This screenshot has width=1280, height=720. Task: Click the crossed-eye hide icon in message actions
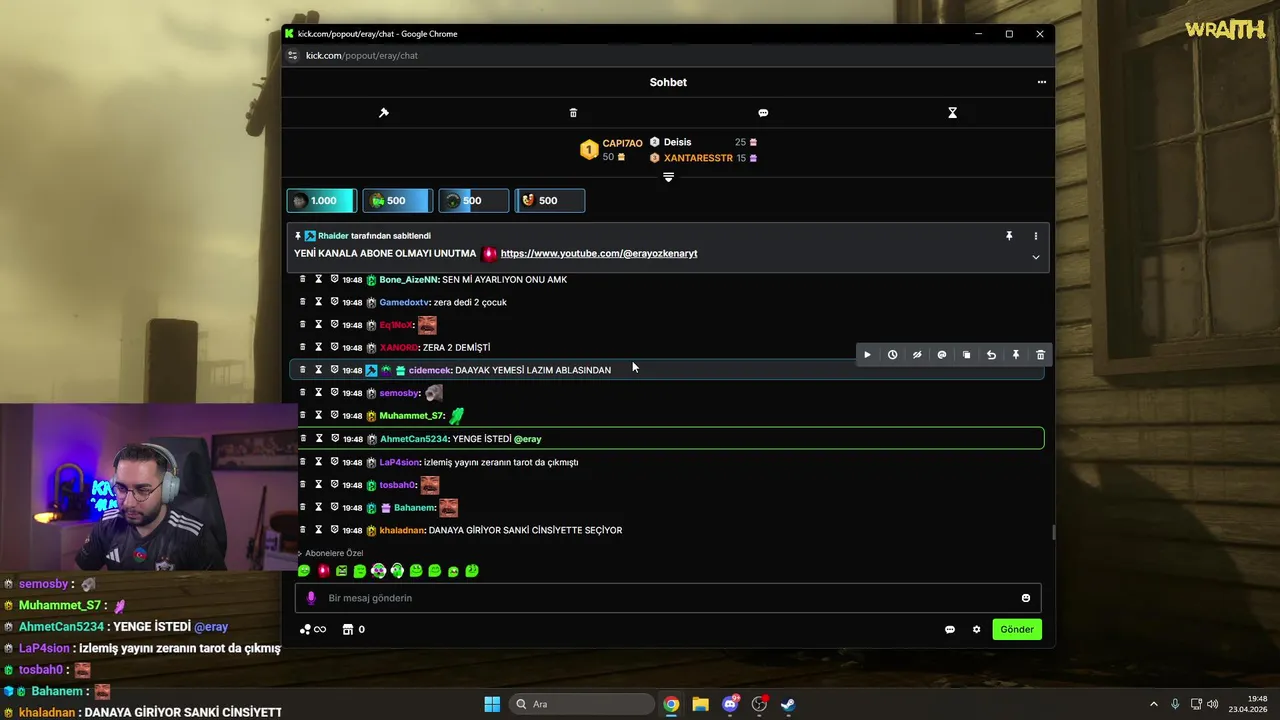(917, 355)
